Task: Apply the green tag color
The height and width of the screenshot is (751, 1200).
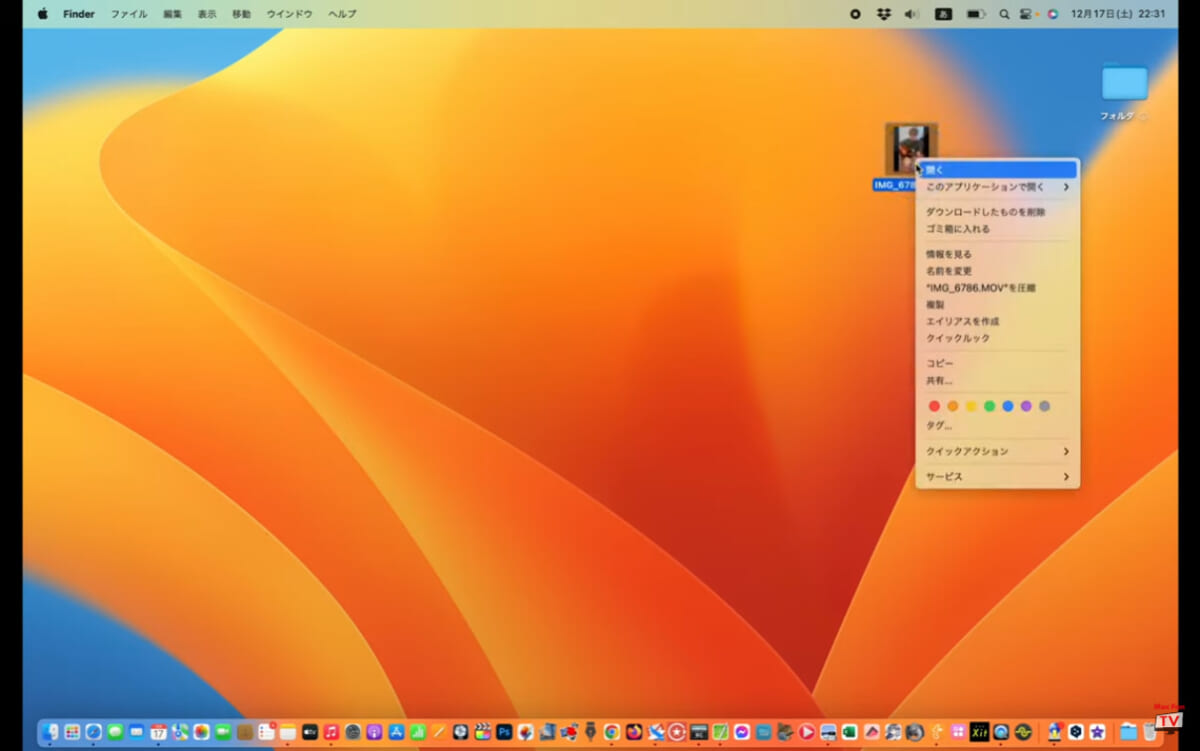Action: [x=989, y=406]
